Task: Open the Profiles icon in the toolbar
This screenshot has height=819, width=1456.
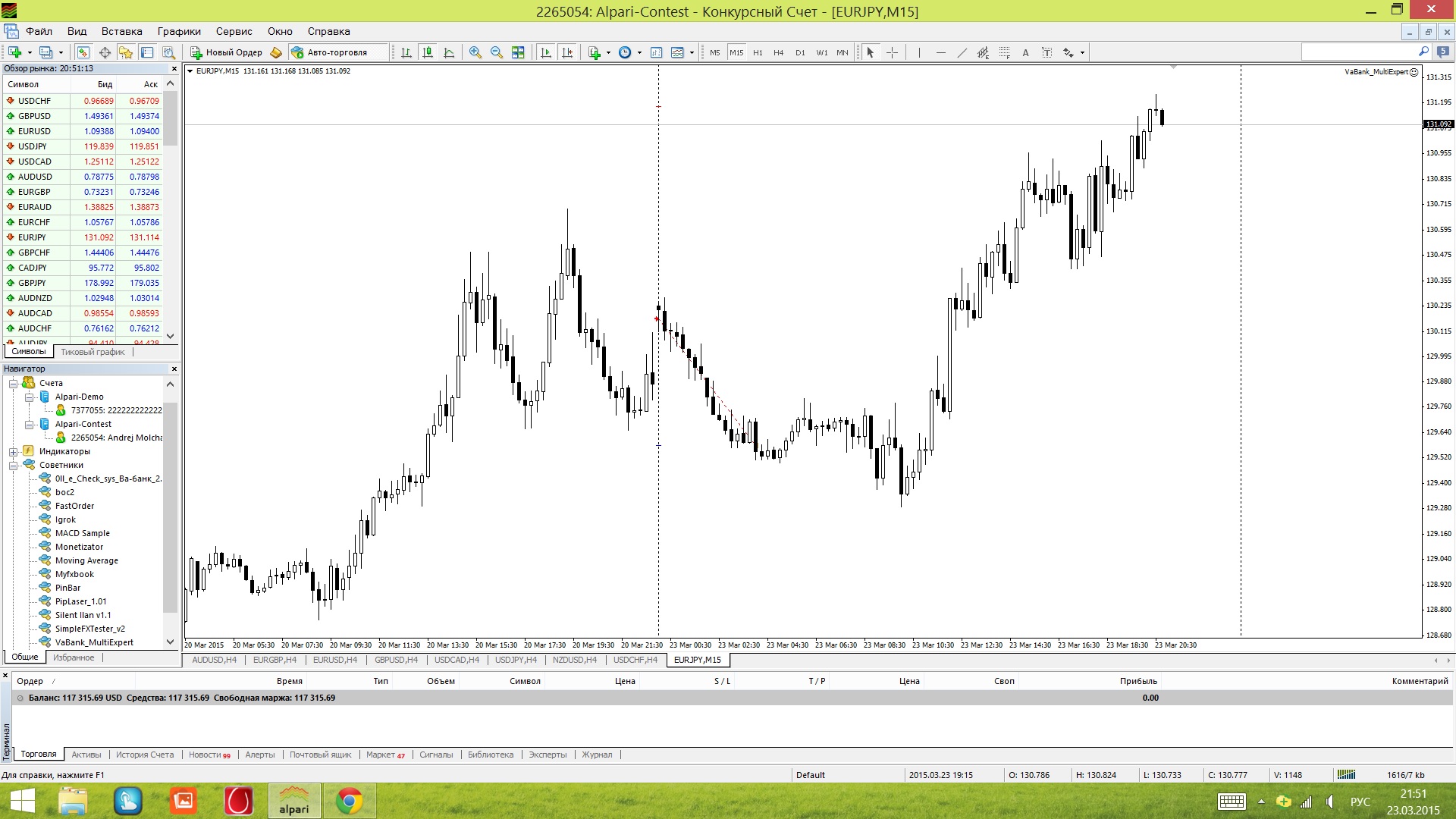Action: pyautogui.click(x=46, y=52)
